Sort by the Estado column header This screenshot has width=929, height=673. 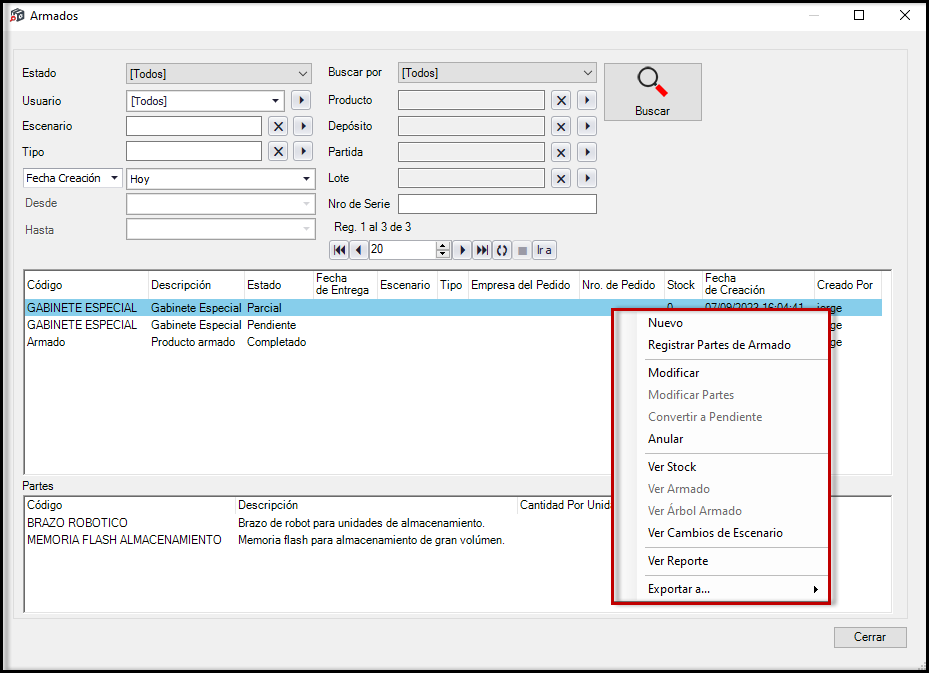click(x=278, y=285)
